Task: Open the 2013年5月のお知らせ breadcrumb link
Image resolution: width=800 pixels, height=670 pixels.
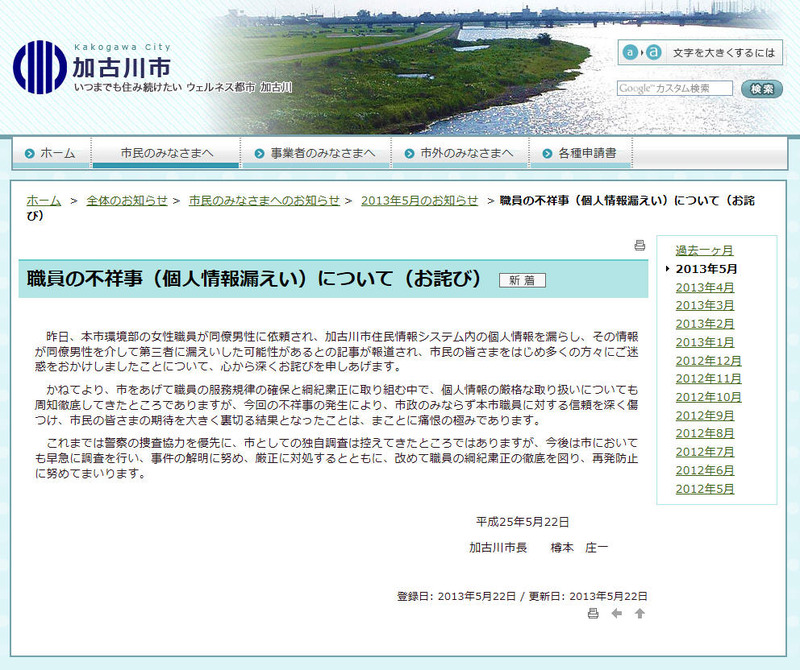Action: click(x=419, y=201)
